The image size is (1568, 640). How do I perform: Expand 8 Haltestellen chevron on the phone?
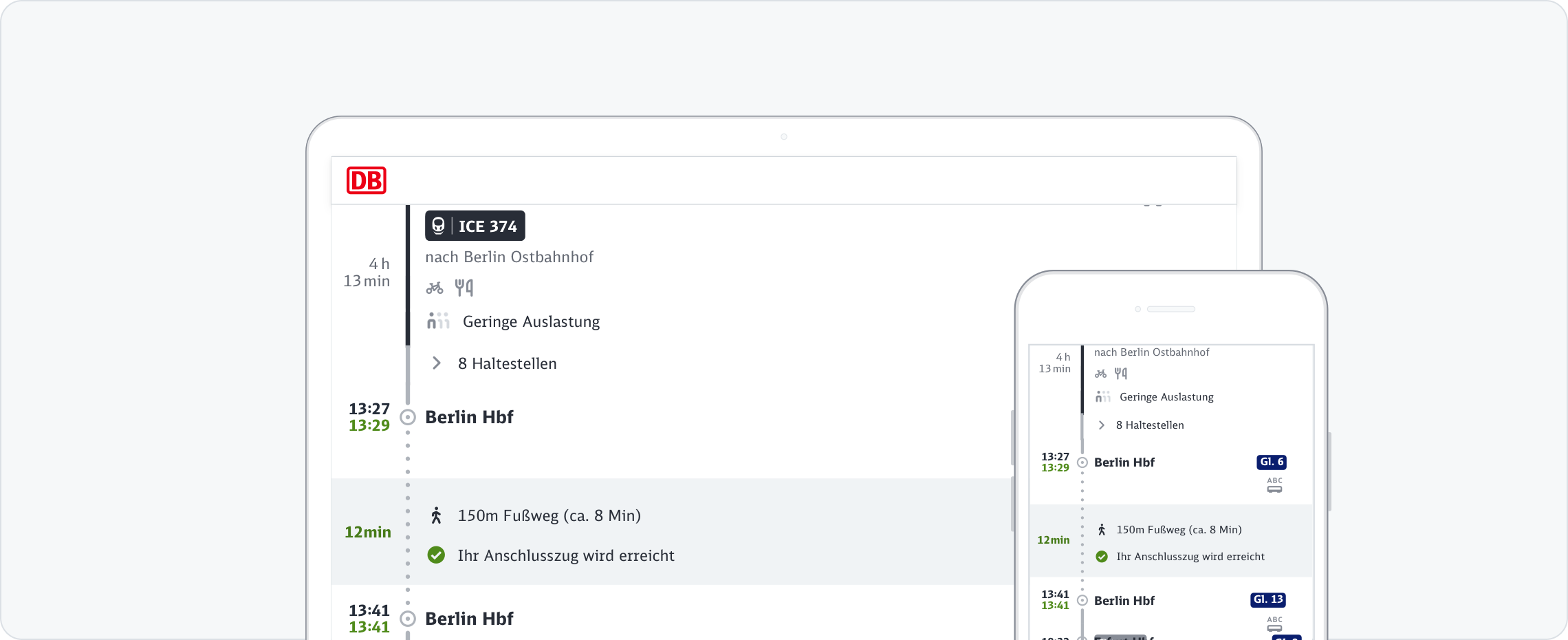(1102, 425)
